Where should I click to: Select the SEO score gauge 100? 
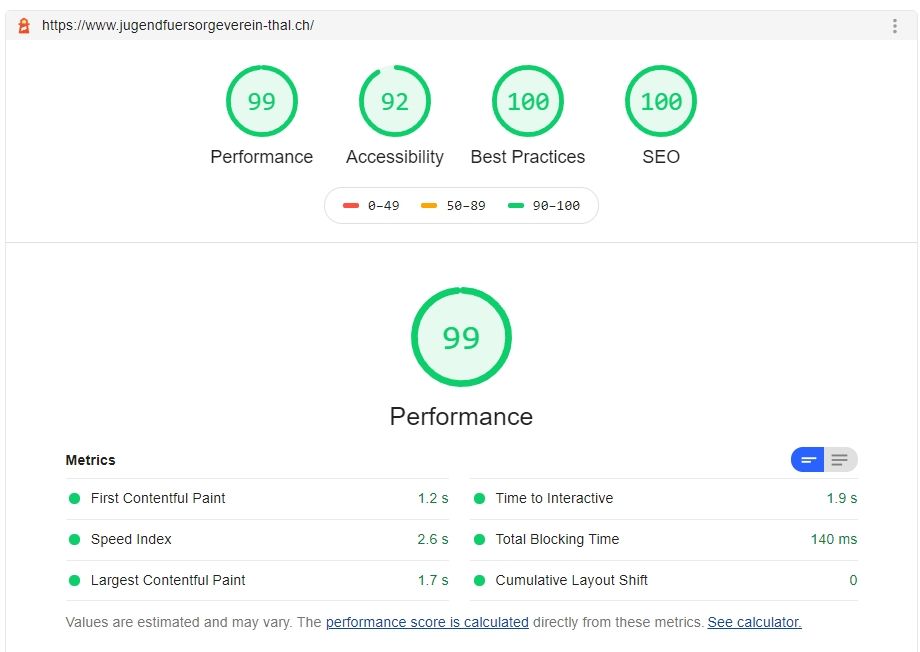(x=660, y=102)
